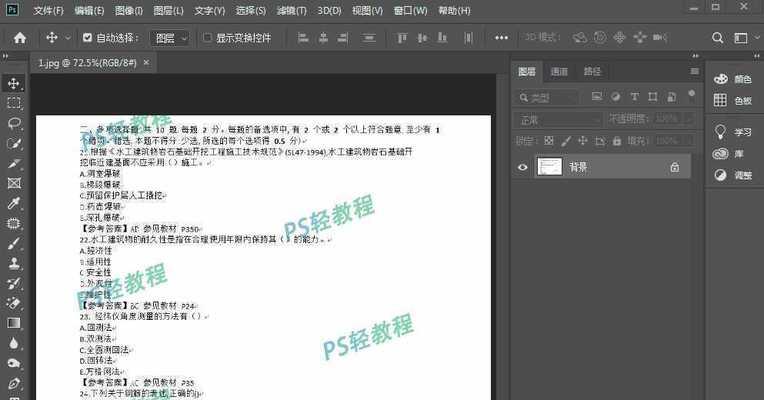This screenshot has height=400, width=764.
Task: Open the Layers panel menu
Action: coord(694,71)
